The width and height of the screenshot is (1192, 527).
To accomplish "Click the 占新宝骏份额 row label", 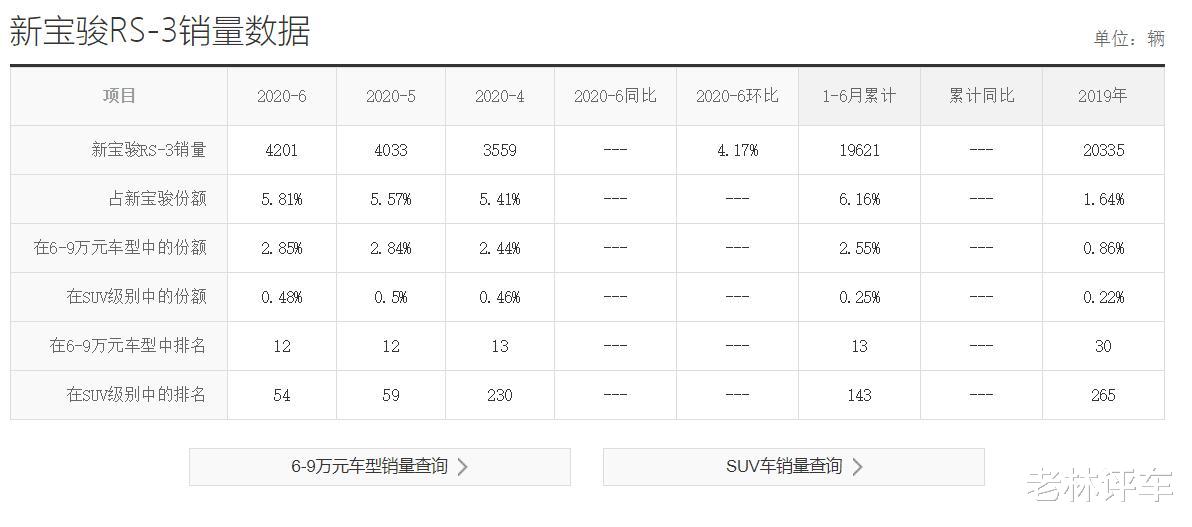I will pyautogui.click(x=157, y=199).
